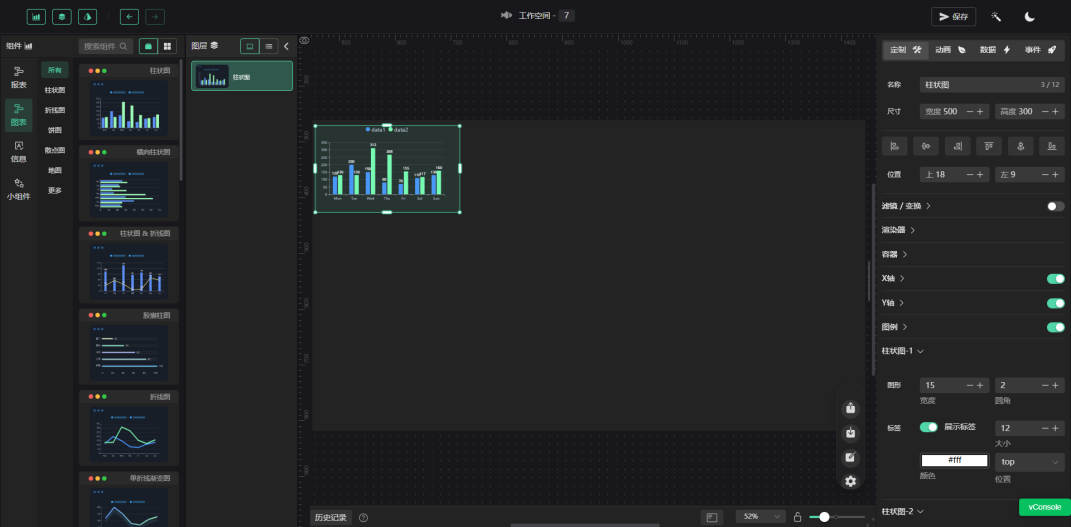Select the 小组件 component category
This screenshot has width=1071, height=527.
[18, 189]
